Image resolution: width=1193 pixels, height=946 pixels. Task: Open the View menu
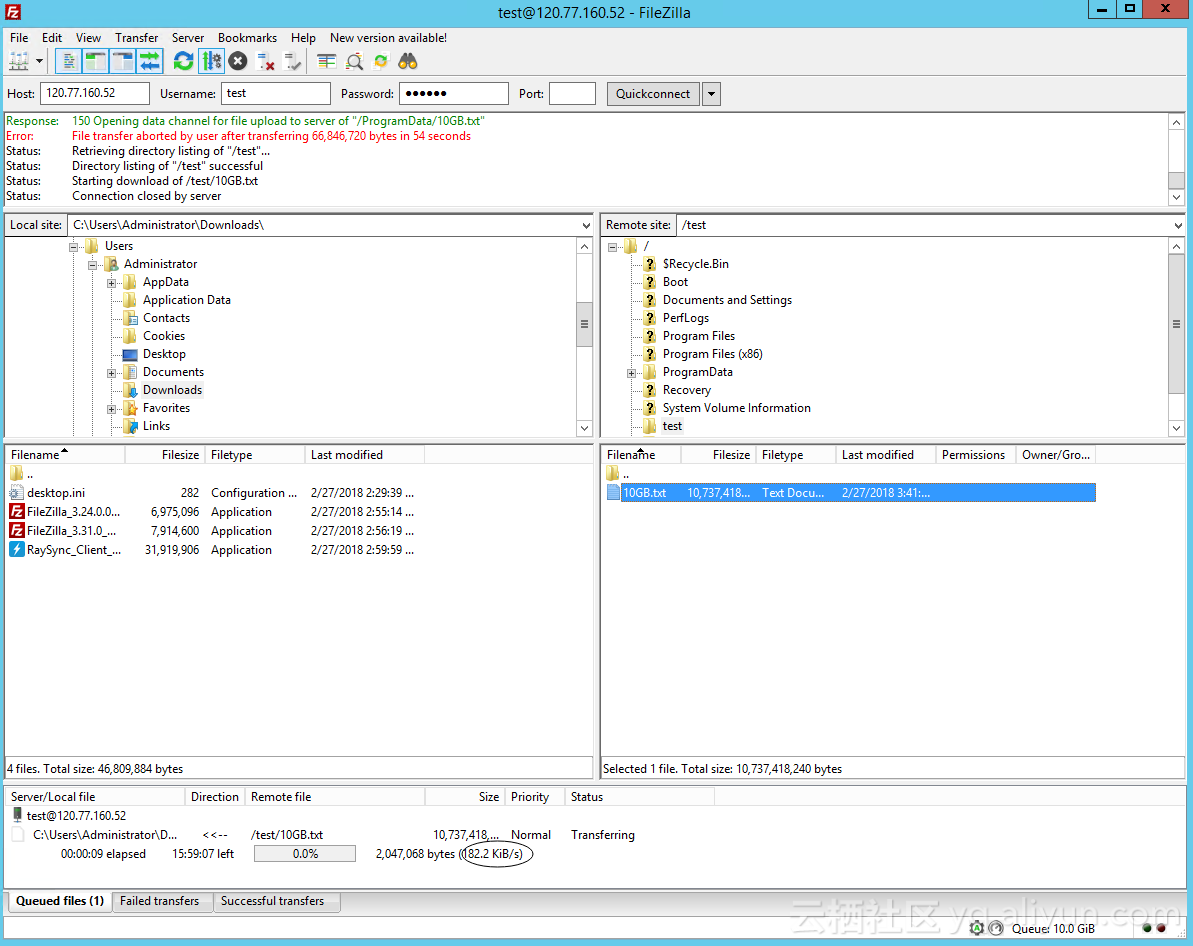(88, 37)
